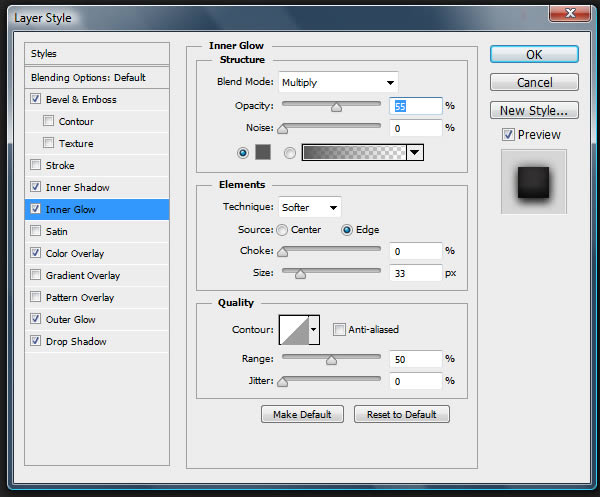Click the style preview thumbnail
Image resolution: width=600 pixels, height=497 pixels.
tap(534, 182)
